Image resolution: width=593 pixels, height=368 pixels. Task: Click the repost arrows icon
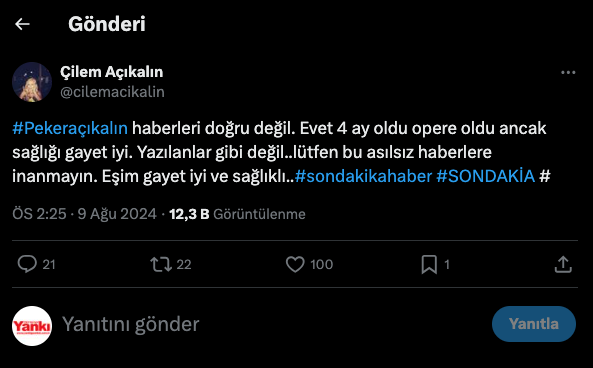(x=161, y=264)
